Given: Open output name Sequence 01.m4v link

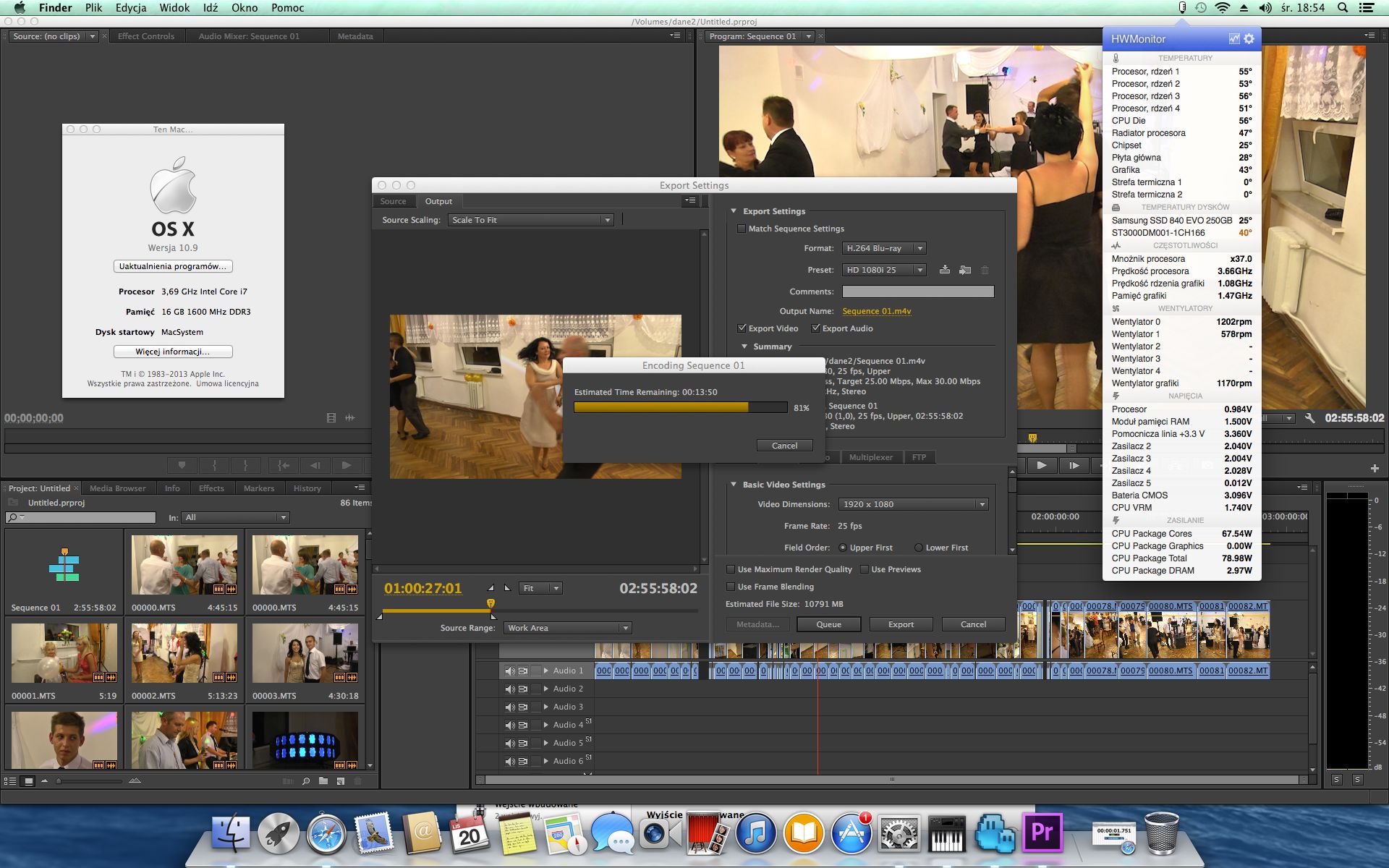Looking at the screenshot, I should 877,311.
